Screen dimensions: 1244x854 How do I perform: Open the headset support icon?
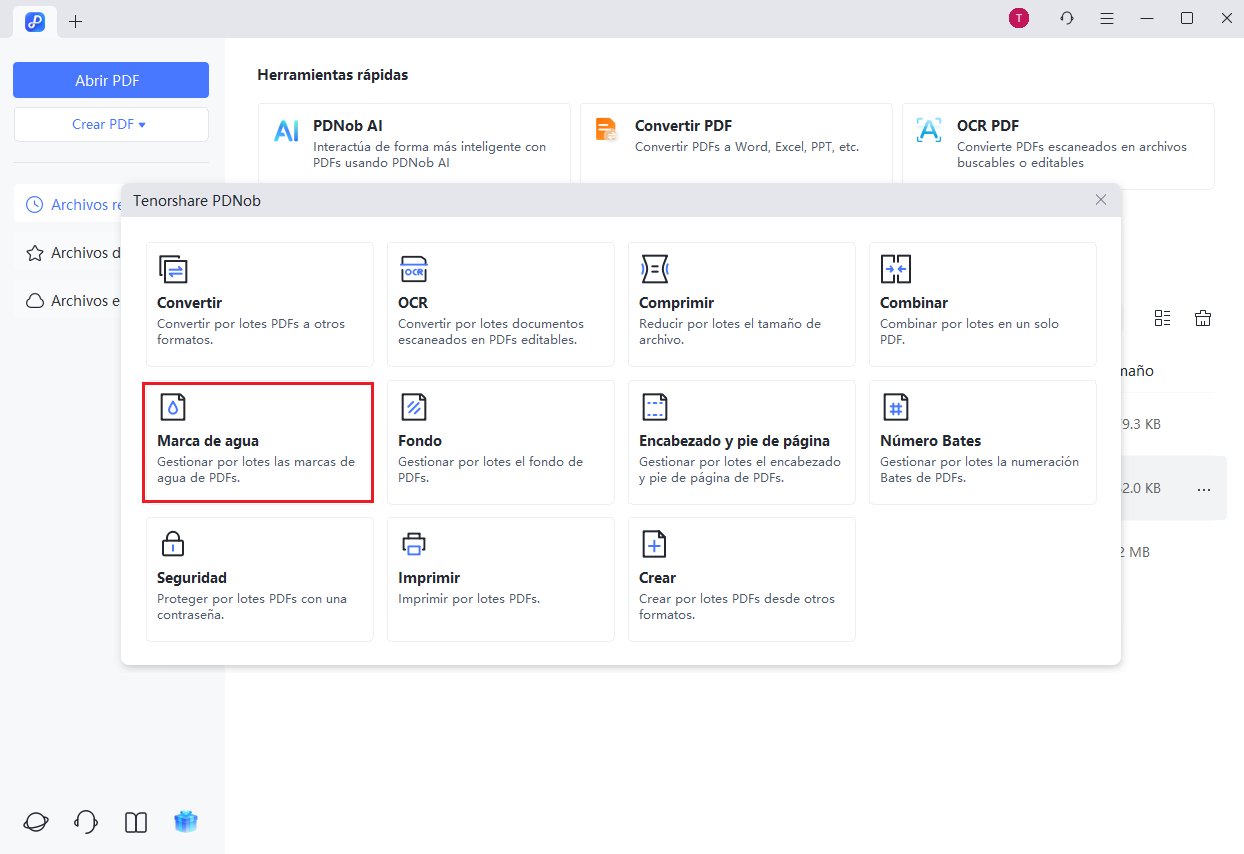coord(86,822)
